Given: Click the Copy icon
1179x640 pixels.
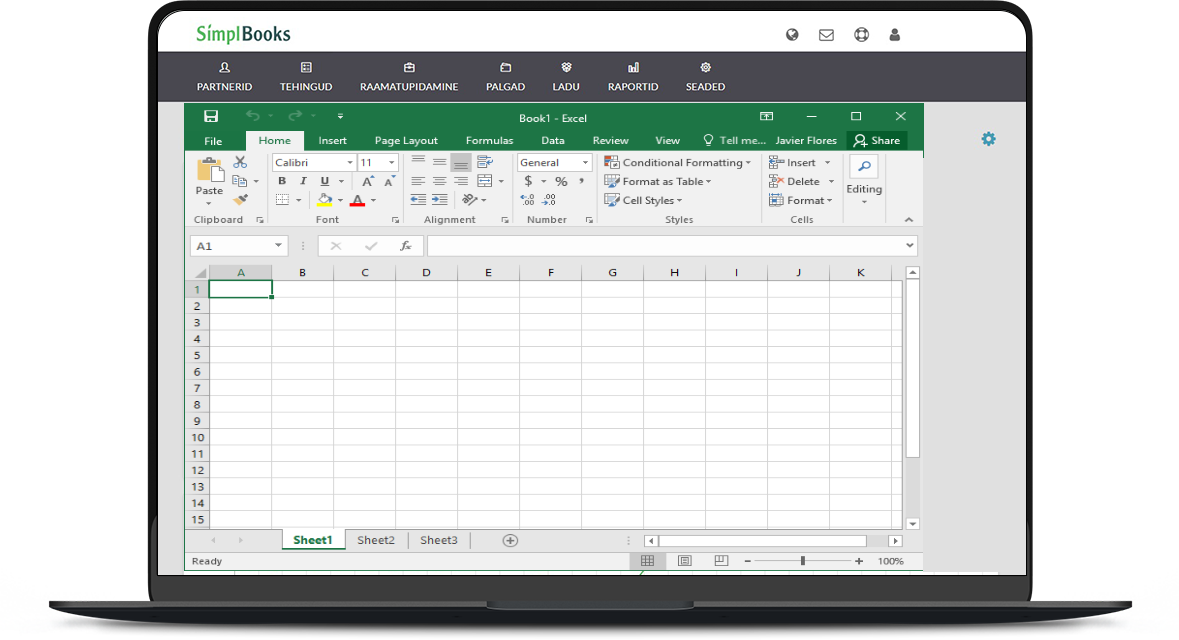Looking at the screenshot, I should click(240, 181).
